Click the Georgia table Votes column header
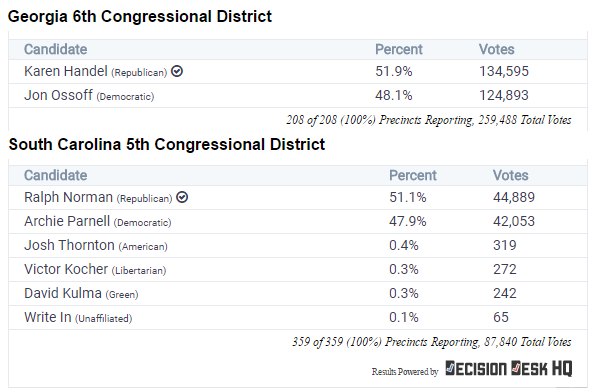The image size is (595, 388). pos(496,49)
